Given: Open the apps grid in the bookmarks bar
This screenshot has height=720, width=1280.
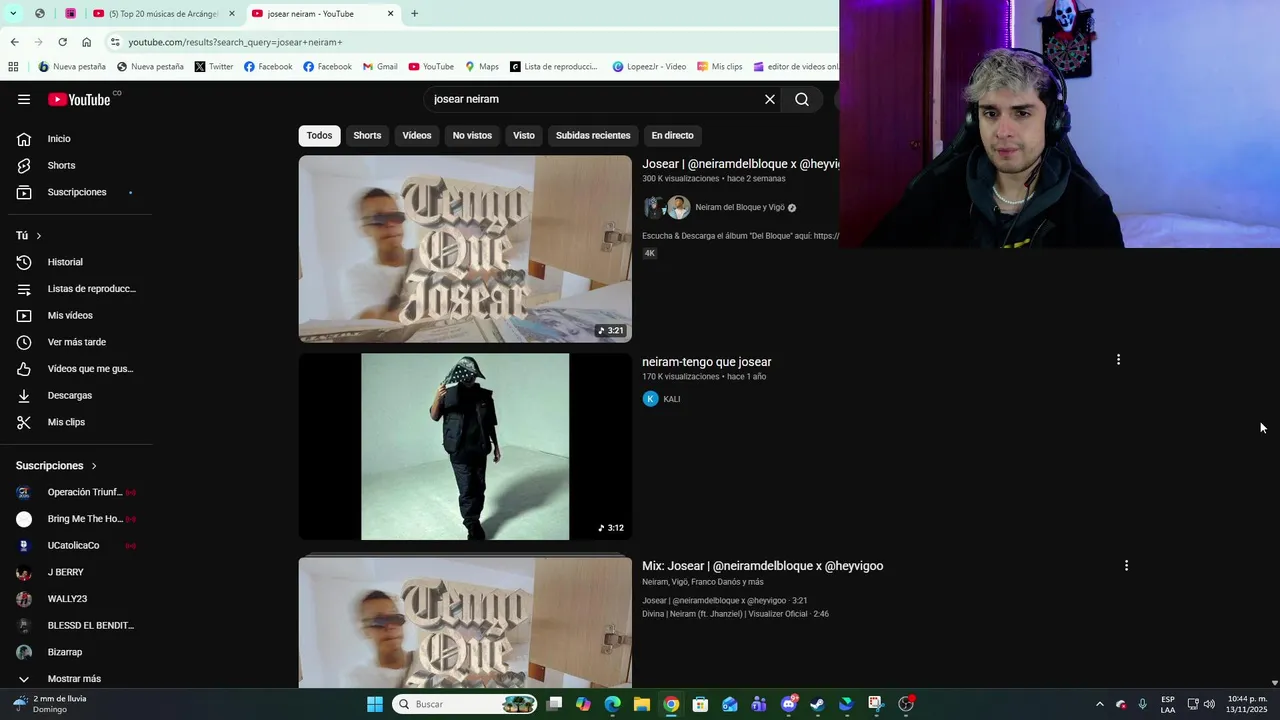Looking at the screenshot, I should click(13, 67).
